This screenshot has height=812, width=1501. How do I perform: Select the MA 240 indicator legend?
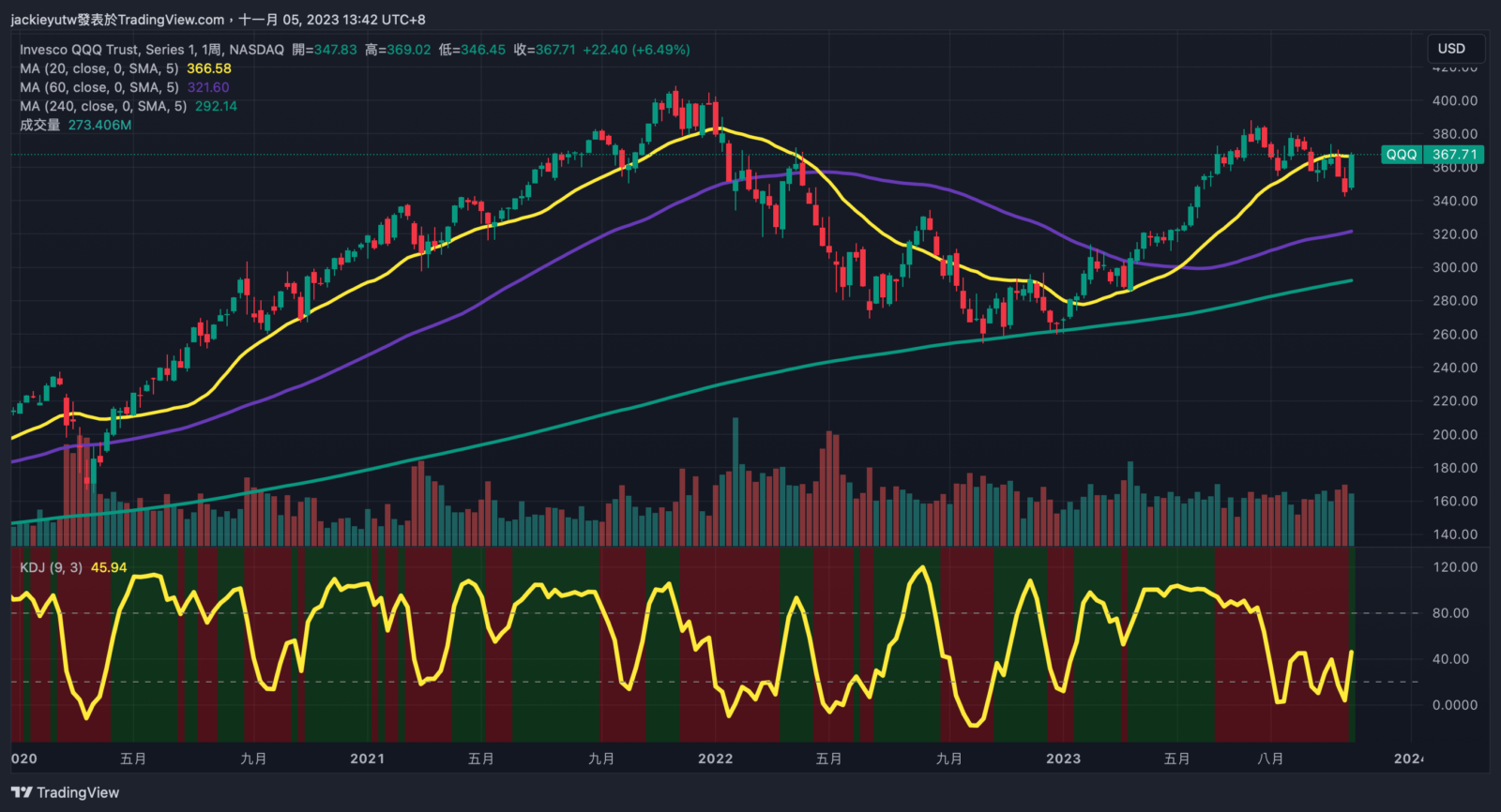coord(102,106)
